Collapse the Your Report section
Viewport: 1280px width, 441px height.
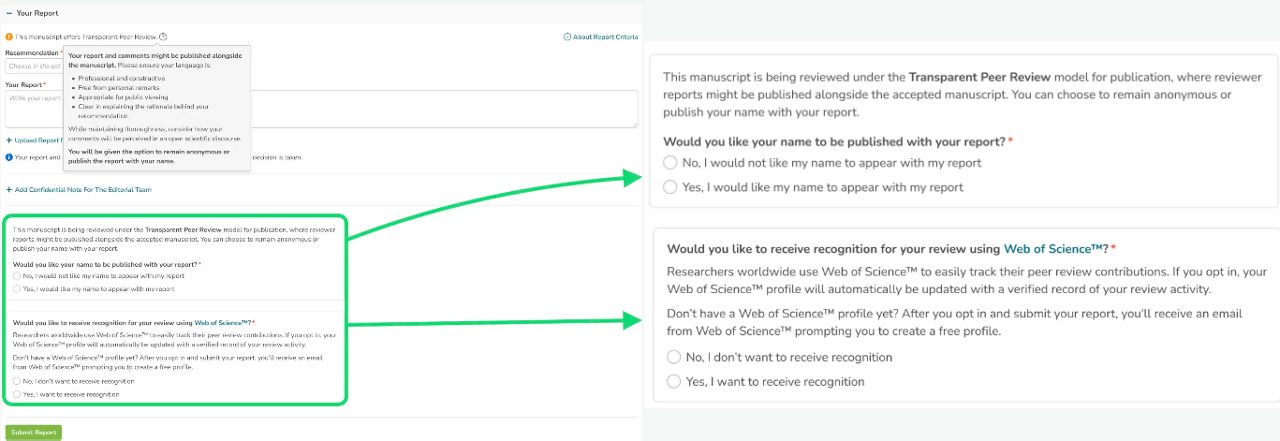(x=9, y=13)
